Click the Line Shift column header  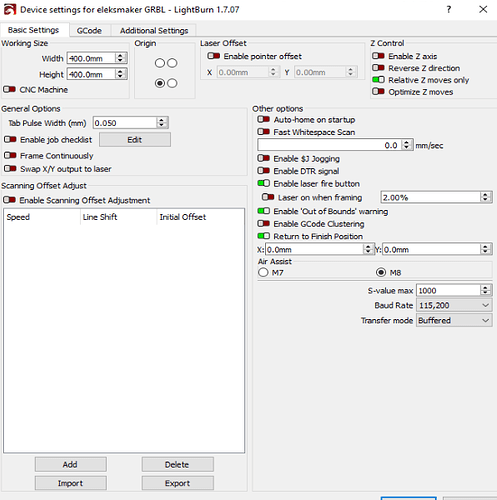coord(118,217)
